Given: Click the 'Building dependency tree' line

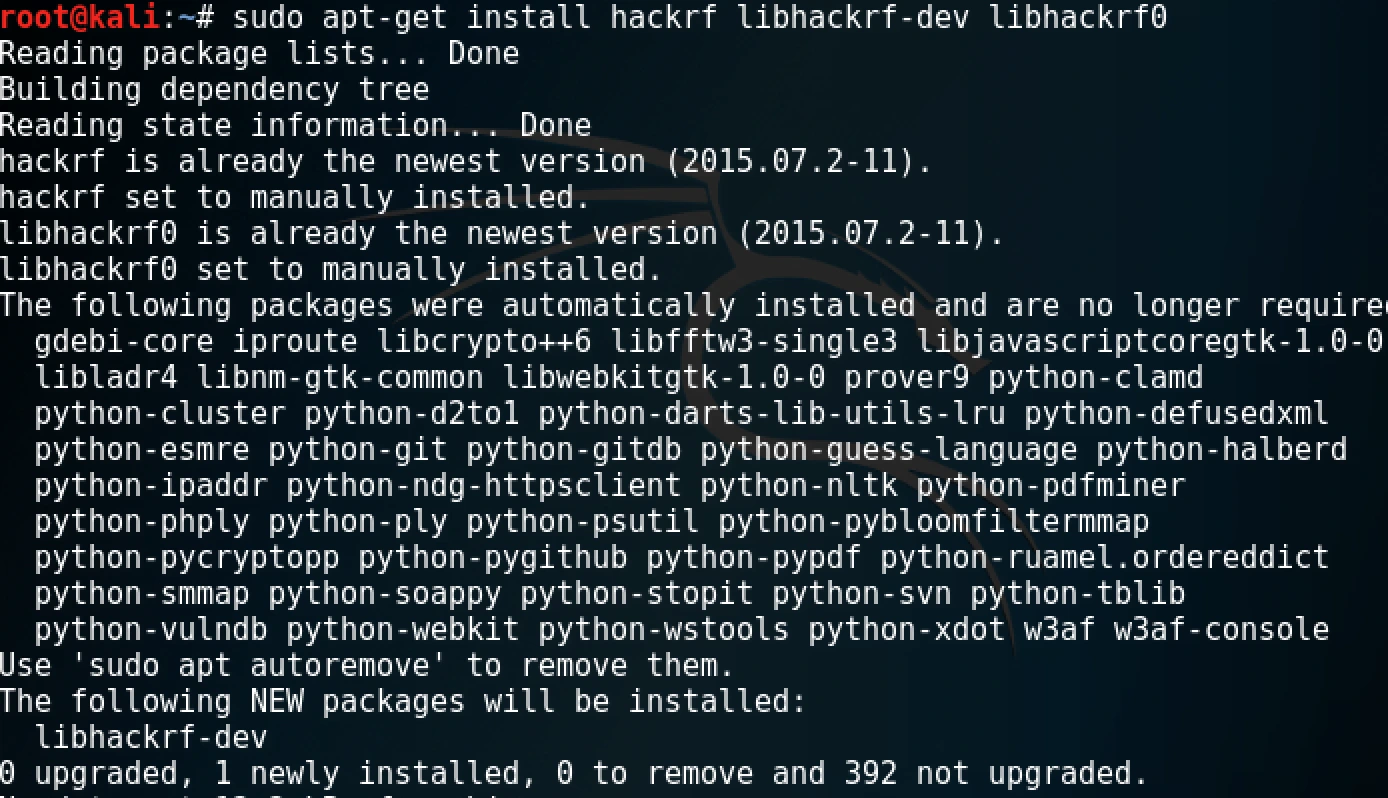Looking at the screenshot, I should (214, 89).
